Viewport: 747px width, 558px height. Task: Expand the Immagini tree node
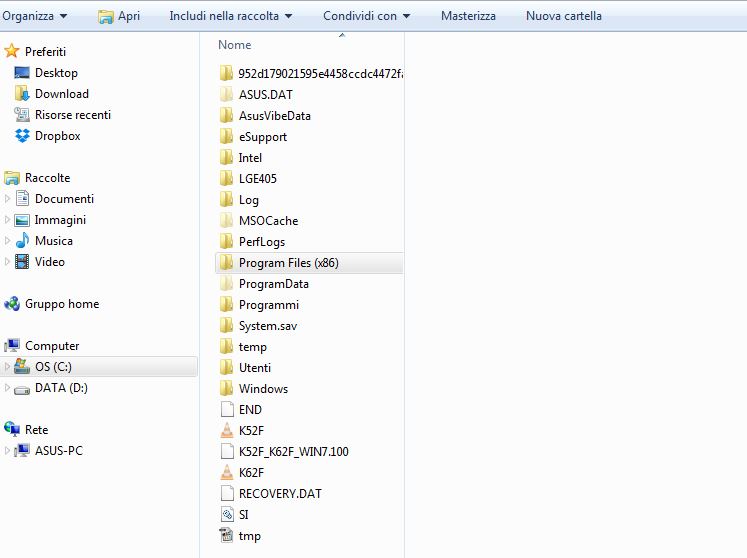(7, 220)
